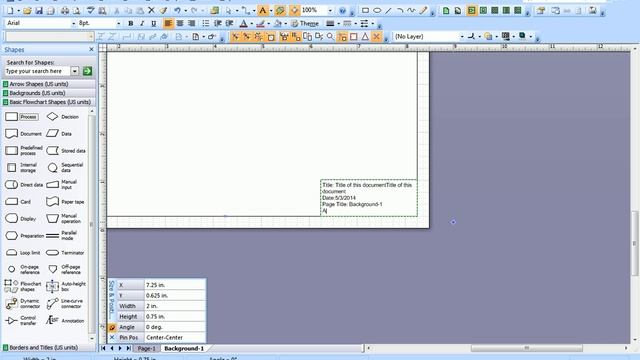Select the Freeform curve tool
Screen dimensions: 640x360
[411, 11]
